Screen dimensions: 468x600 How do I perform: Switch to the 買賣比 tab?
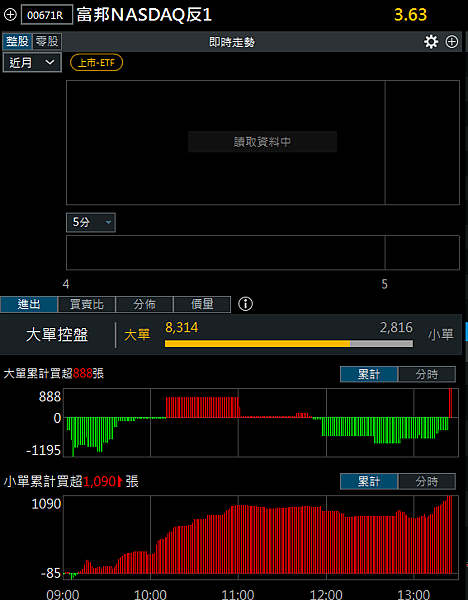[x=87, y=305]
